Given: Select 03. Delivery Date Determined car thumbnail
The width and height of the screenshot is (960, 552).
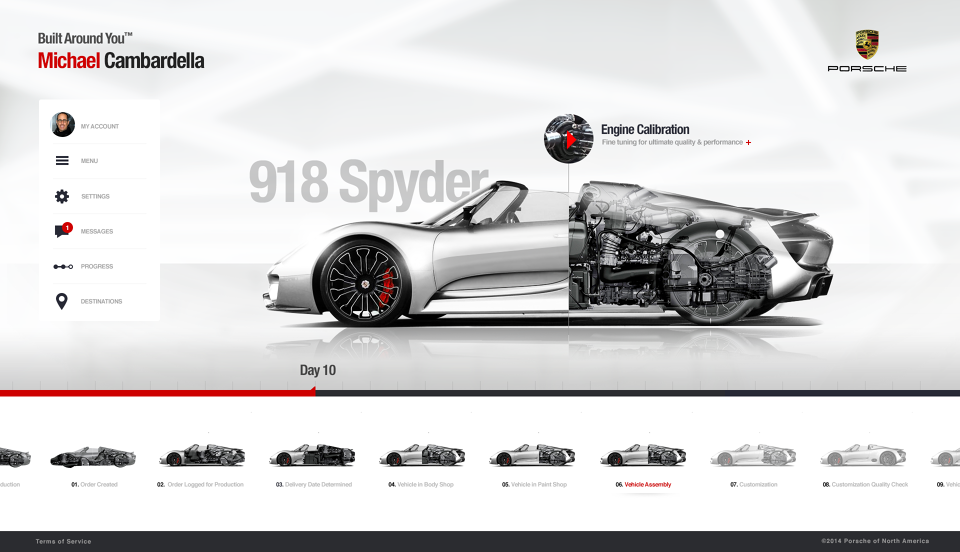Looking at the screenshot, I should point(312,455).
